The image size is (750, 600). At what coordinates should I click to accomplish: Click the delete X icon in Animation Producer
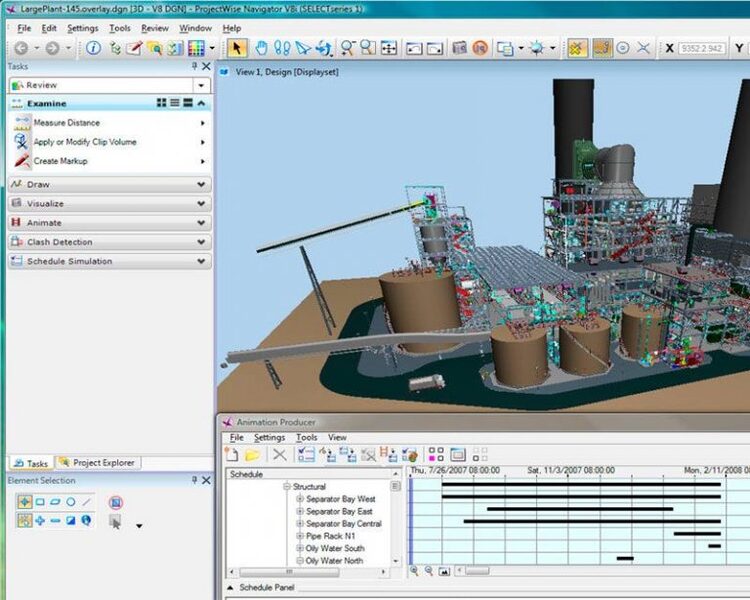pyautogui.click(x=279, y=455)
